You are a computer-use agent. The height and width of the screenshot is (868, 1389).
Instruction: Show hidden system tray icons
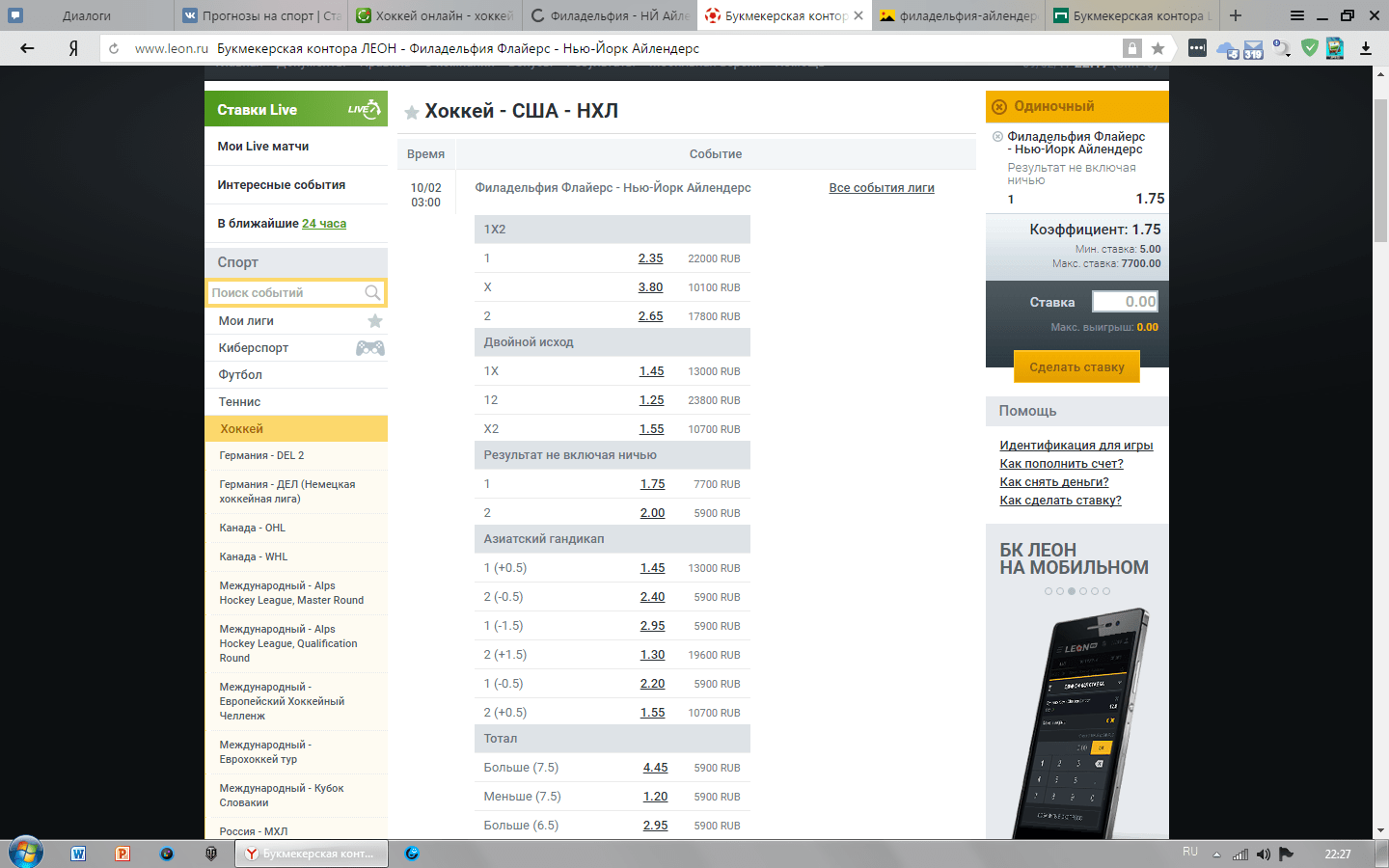(1216, 854)
